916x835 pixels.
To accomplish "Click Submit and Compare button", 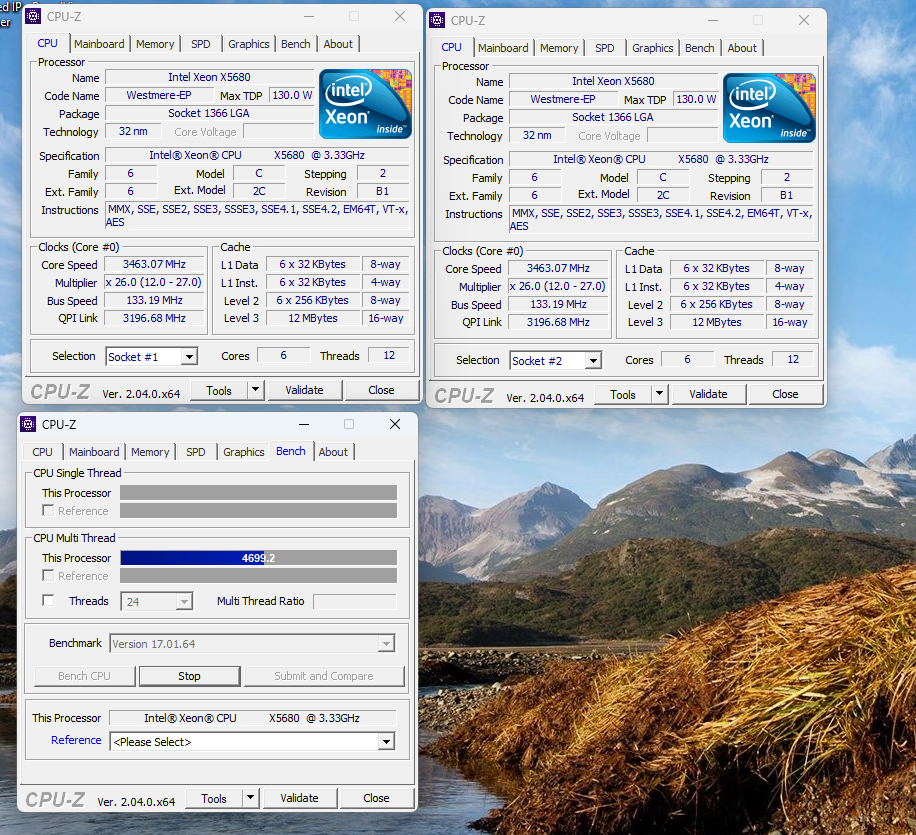I will tap(324, 676).
